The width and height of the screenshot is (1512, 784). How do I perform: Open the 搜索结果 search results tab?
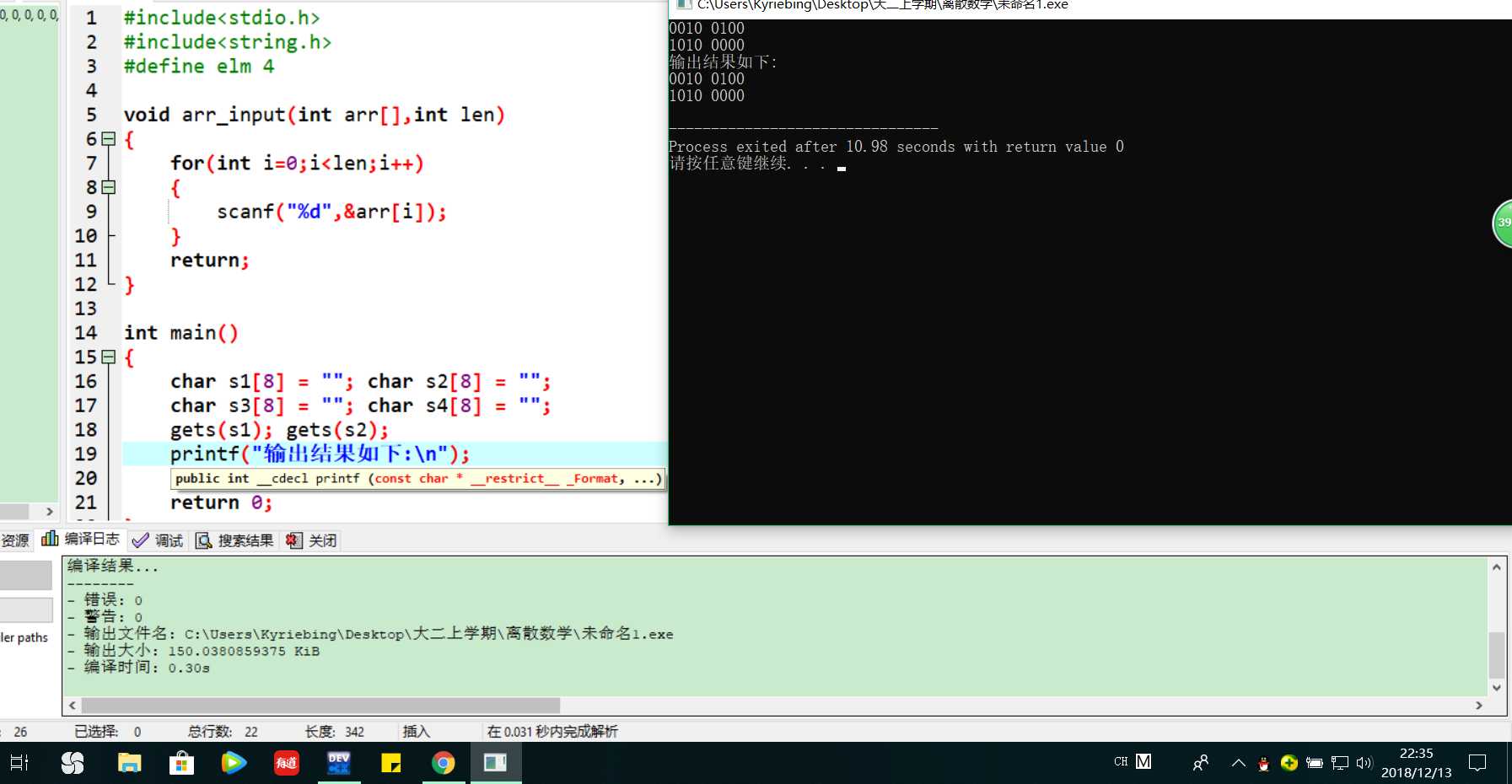[234, 540]
